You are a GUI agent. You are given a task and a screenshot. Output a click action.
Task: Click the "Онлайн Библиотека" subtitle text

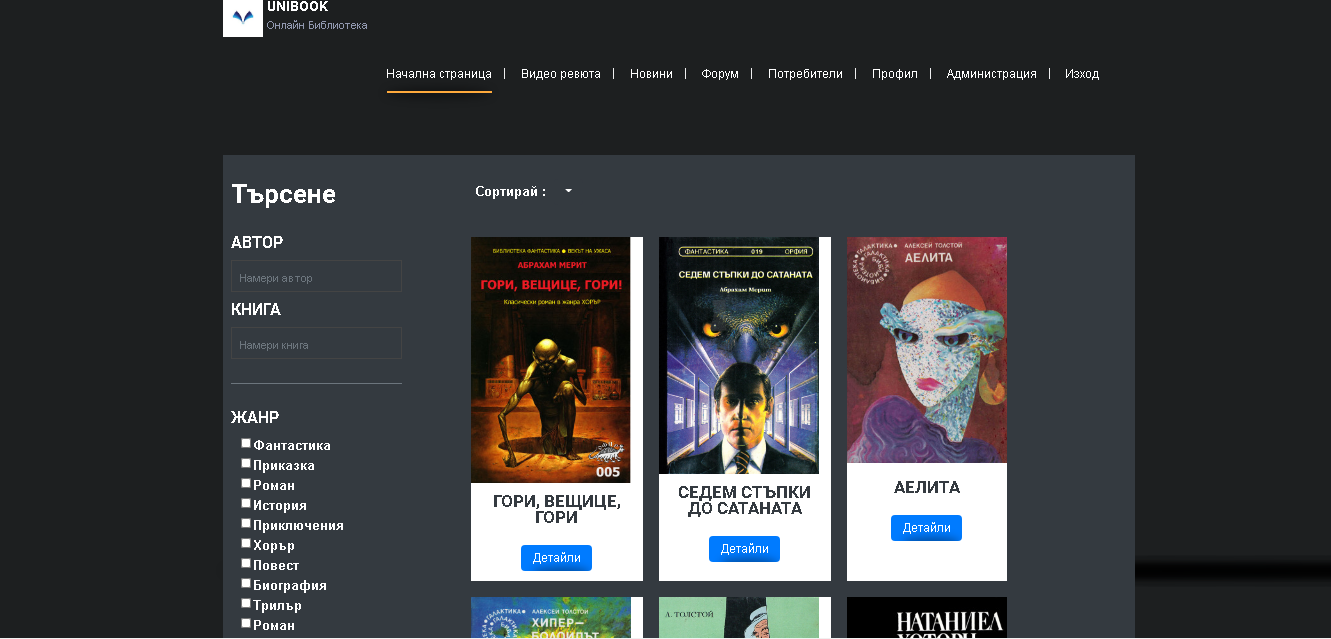[317, 25]
